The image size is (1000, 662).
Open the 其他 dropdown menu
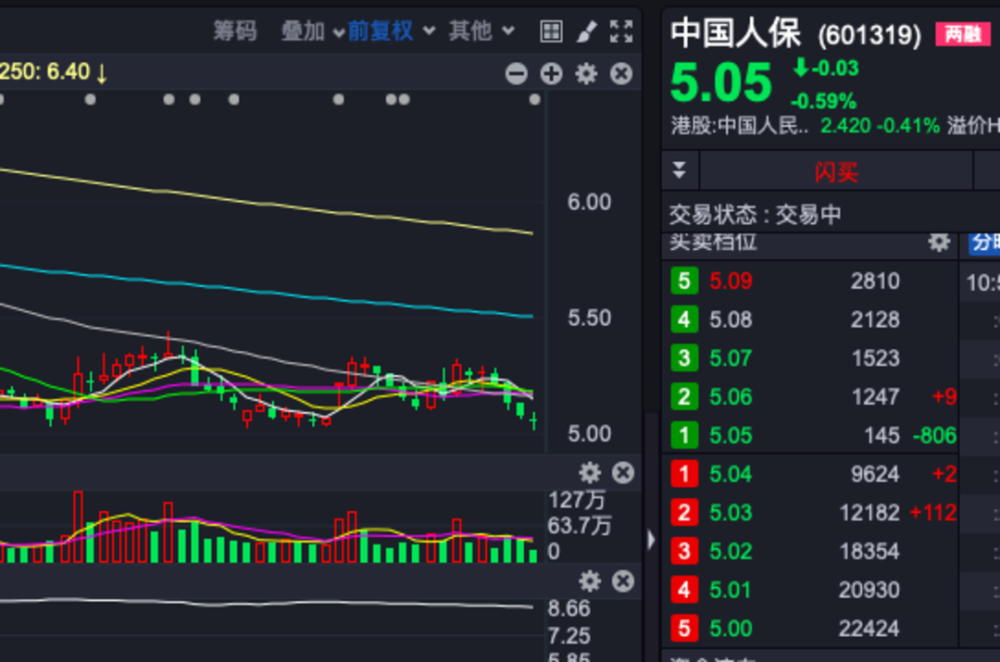481,31
